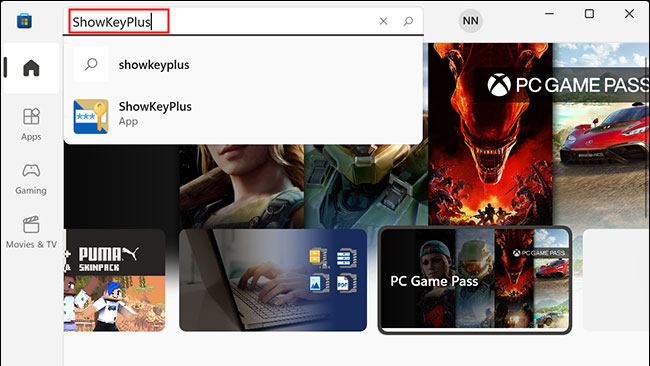Click the ShowKeyPlus key app icon
650x366 pixels.
point(91,116)
